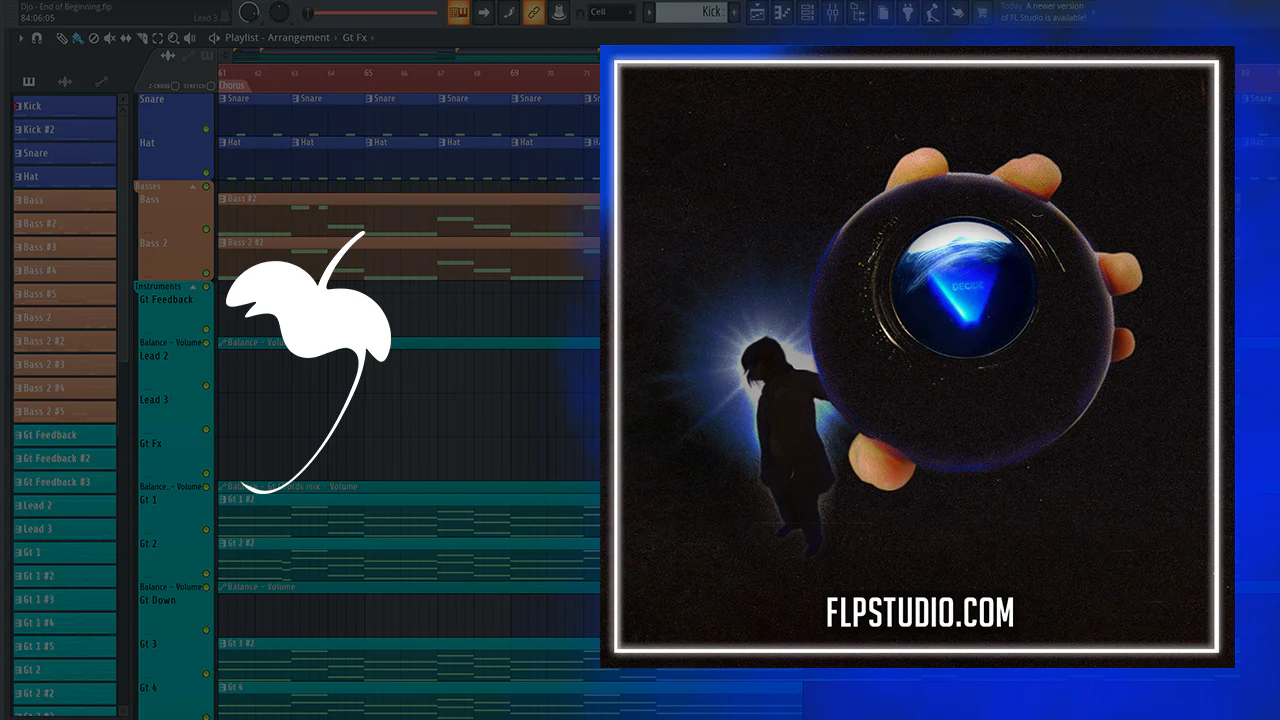The height and width of the screenshot is (720, 1280).
Task: Select the Mute tool in playlist toolbar
Action: coord(109,38)
